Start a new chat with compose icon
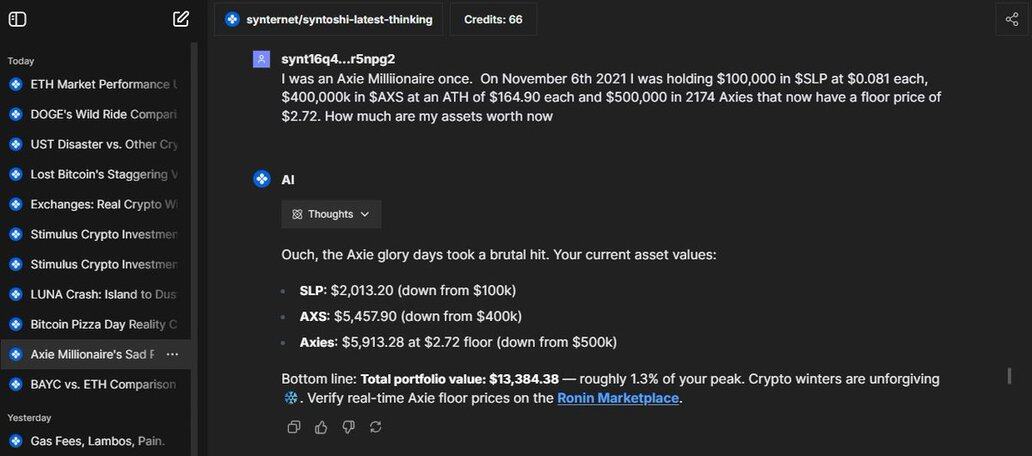Image resolution: width=1032 pixels, height=456 pixels. pyautogui.click(x=181, y=19)
